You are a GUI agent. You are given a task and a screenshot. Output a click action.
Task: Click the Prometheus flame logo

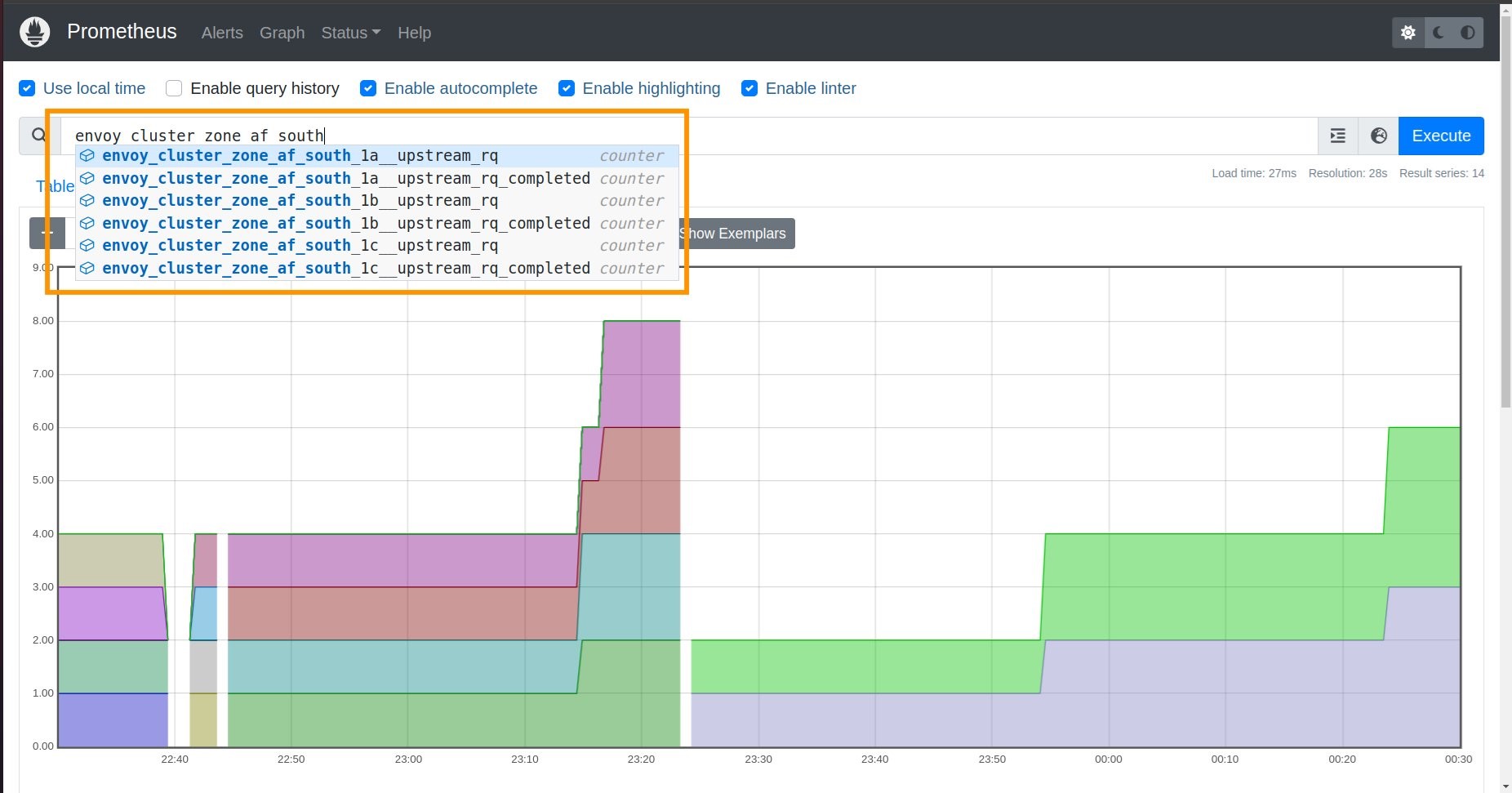pos(35,32)
